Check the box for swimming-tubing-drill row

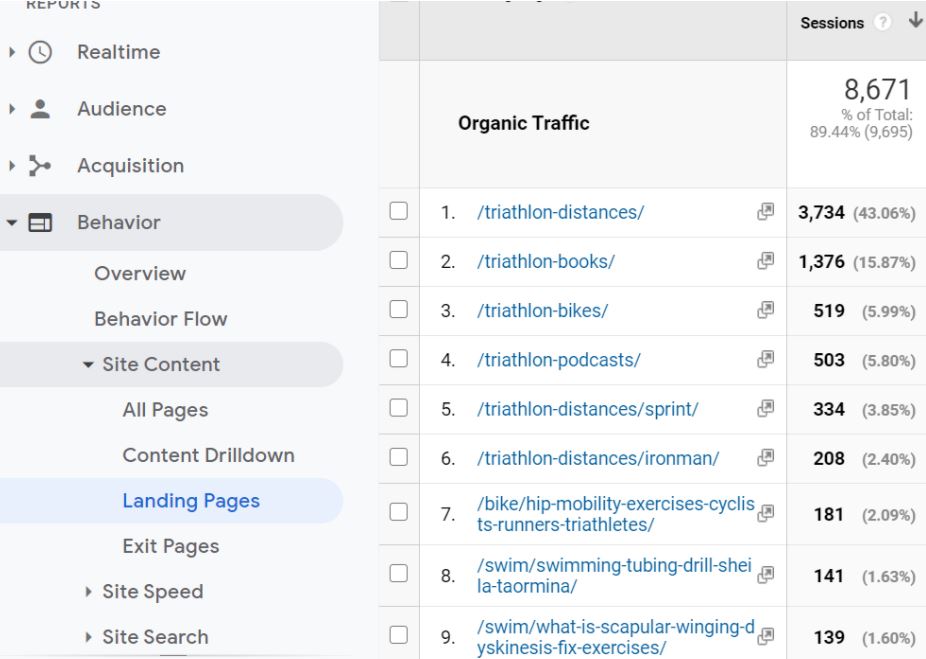click(x=399, y=573)
